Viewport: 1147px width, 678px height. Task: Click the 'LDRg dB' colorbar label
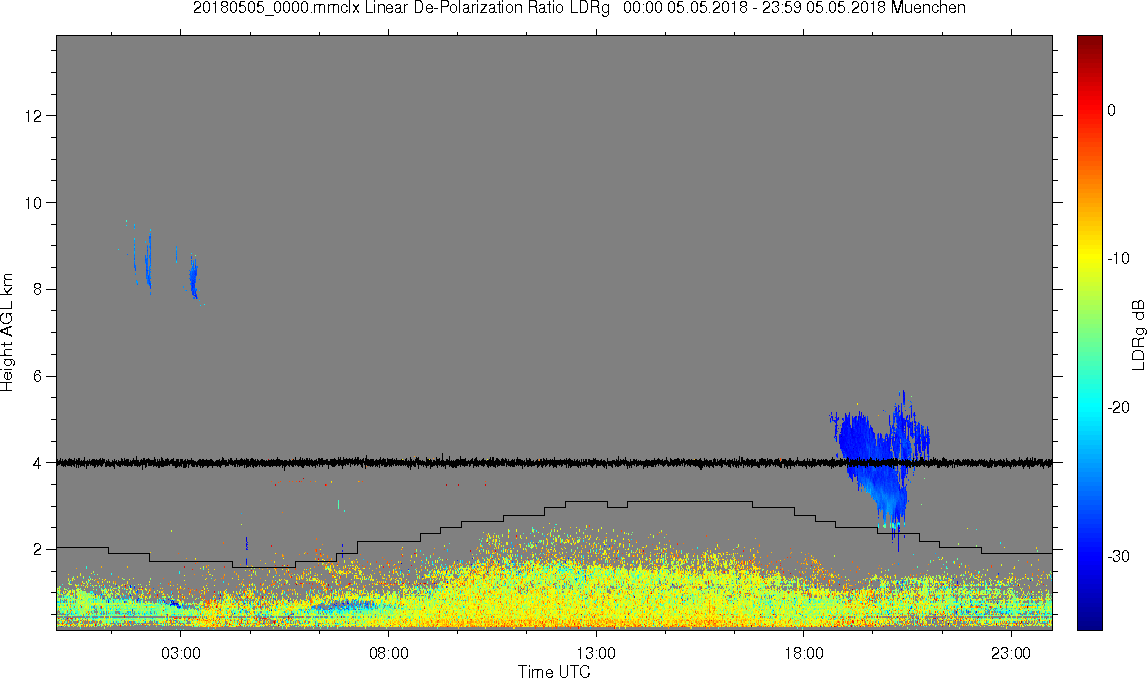pyautogui.click(x=1137, y=334)
